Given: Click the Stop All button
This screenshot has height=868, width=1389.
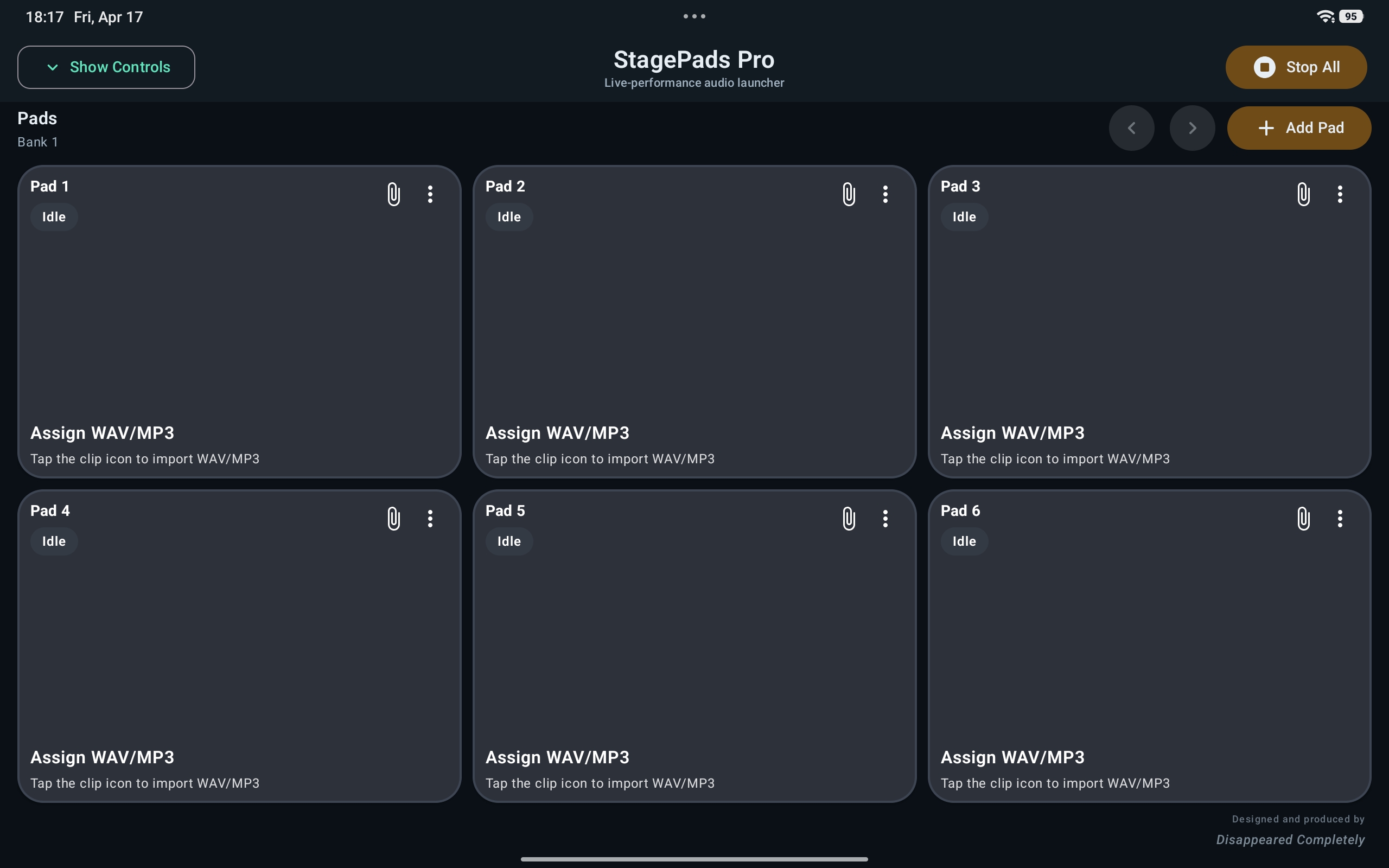Looking at the screenshot, I should click(1296, 67).
